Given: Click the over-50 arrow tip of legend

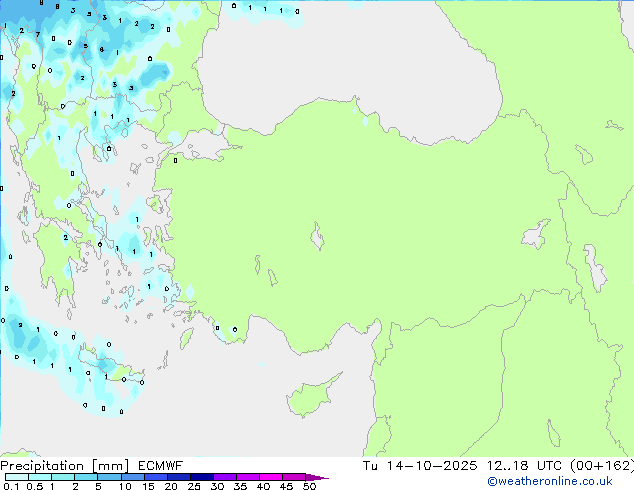Looking at the screenshot, I should coord(317,477).
